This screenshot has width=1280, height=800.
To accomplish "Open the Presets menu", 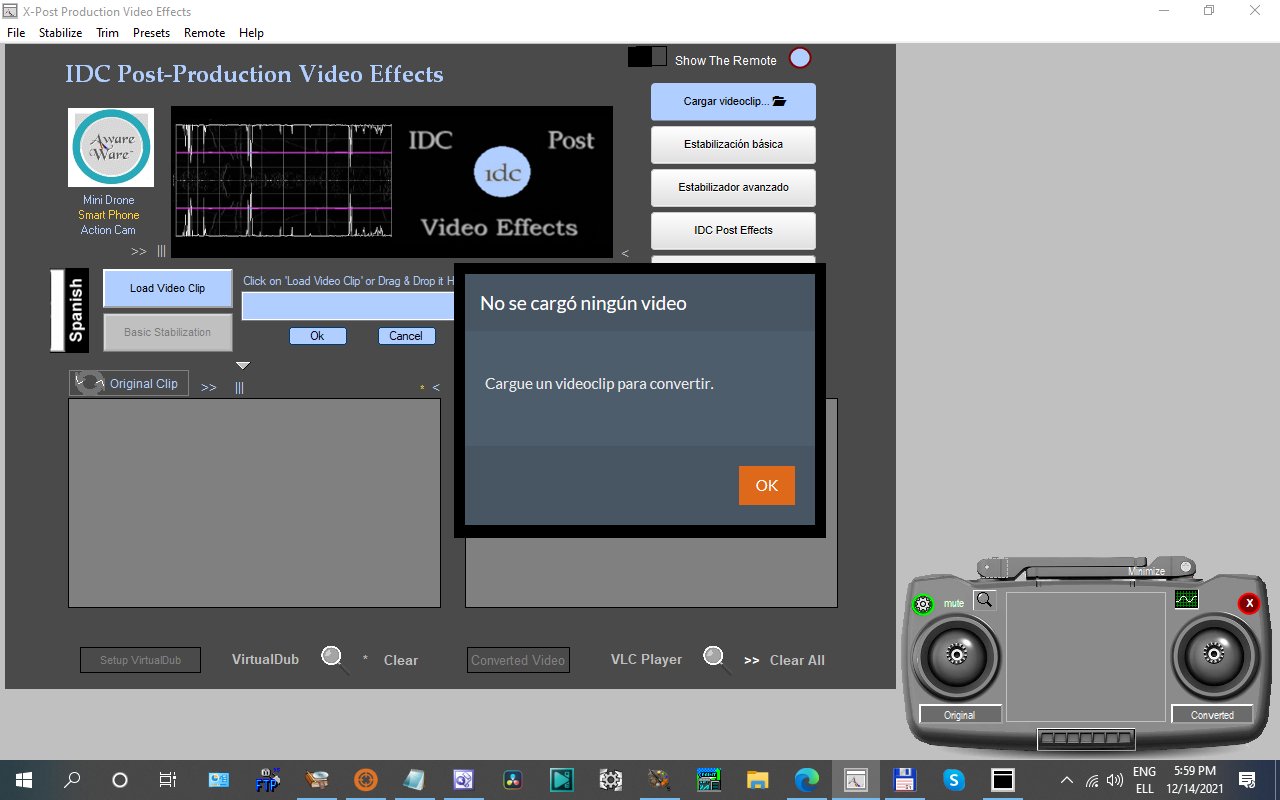I will [x=151, y=33].
